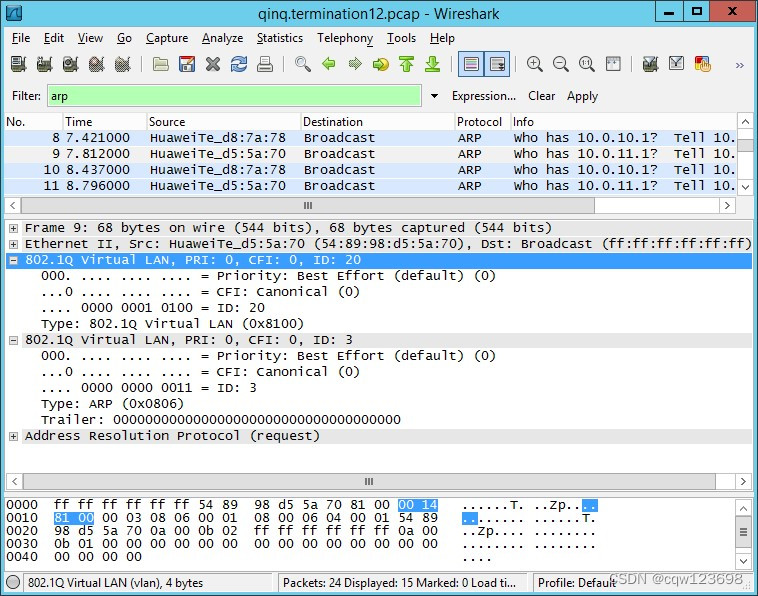Hex pane vertical scrollbar thumb

(743, 532)
